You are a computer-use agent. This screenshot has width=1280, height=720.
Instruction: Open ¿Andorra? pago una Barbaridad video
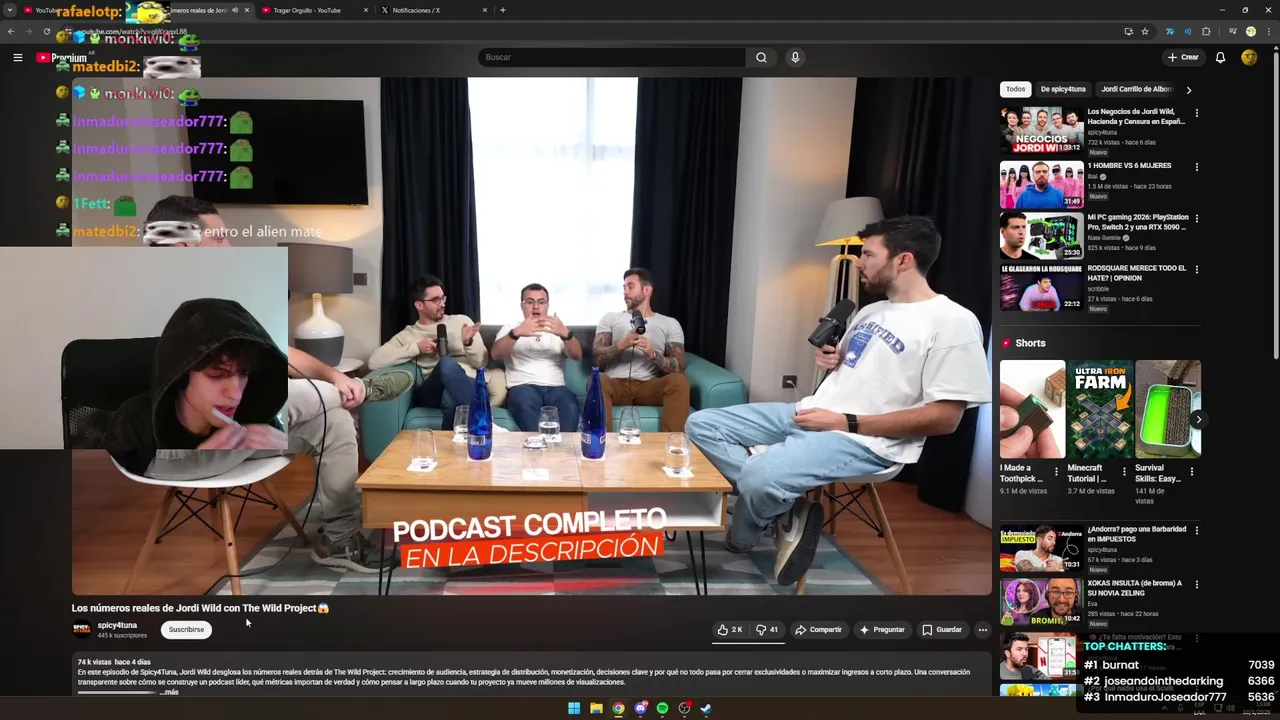(x=1041, y=548)
